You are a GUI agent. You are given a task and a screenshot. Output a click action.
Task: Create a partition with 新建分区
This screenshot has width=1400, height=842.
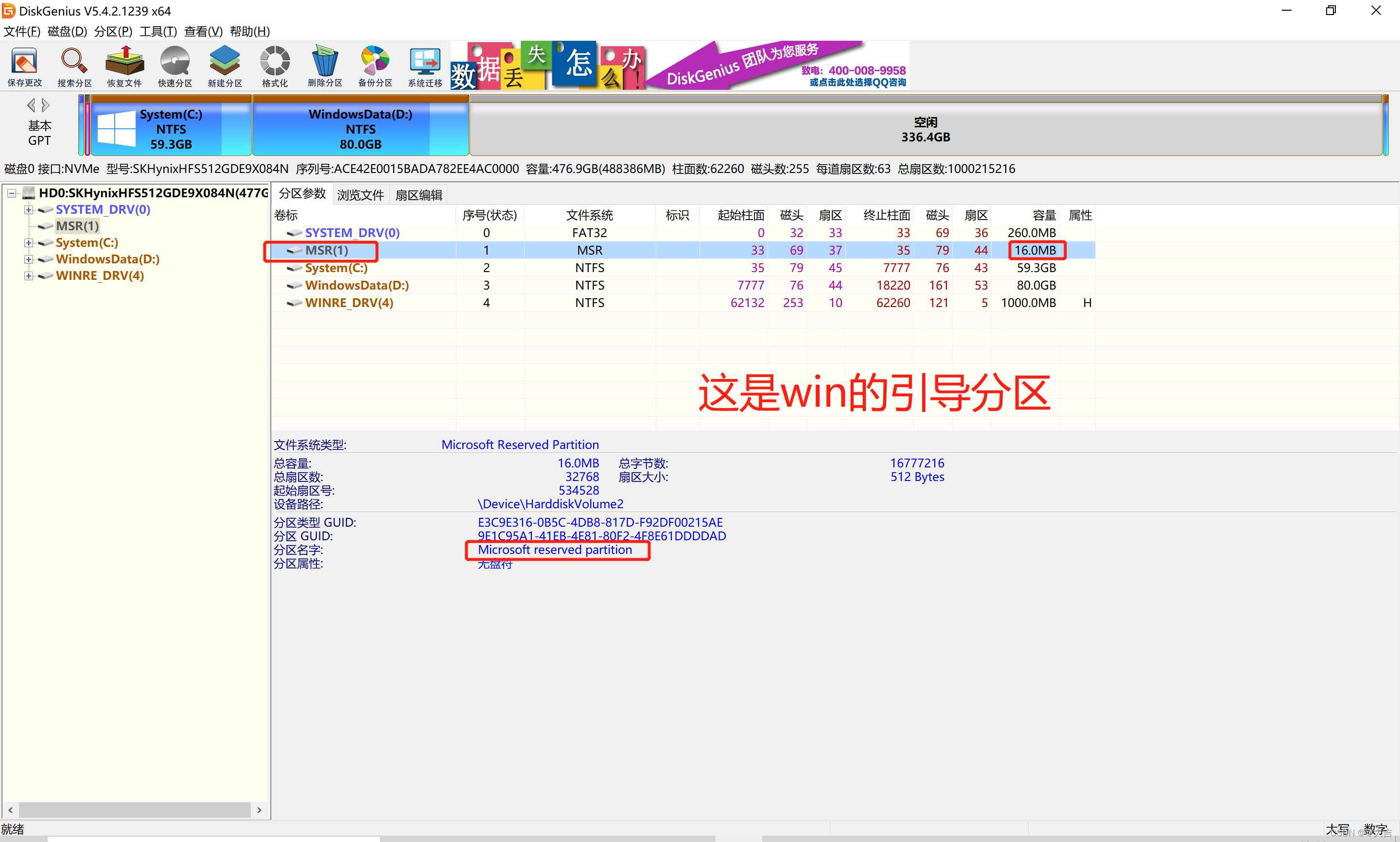(x=225, y=67)
